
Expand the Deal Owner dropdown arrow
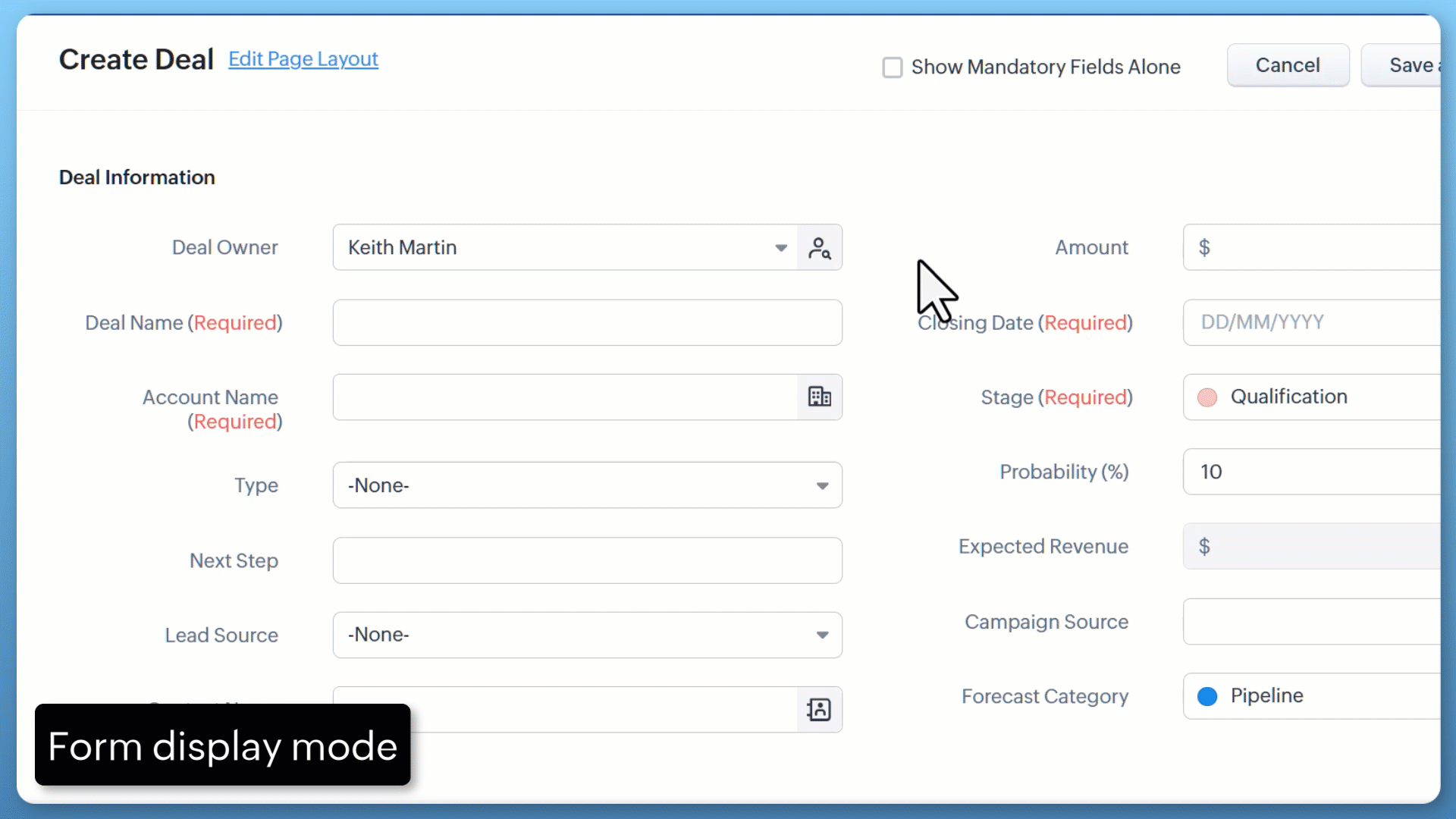click(x=780, y=248)
